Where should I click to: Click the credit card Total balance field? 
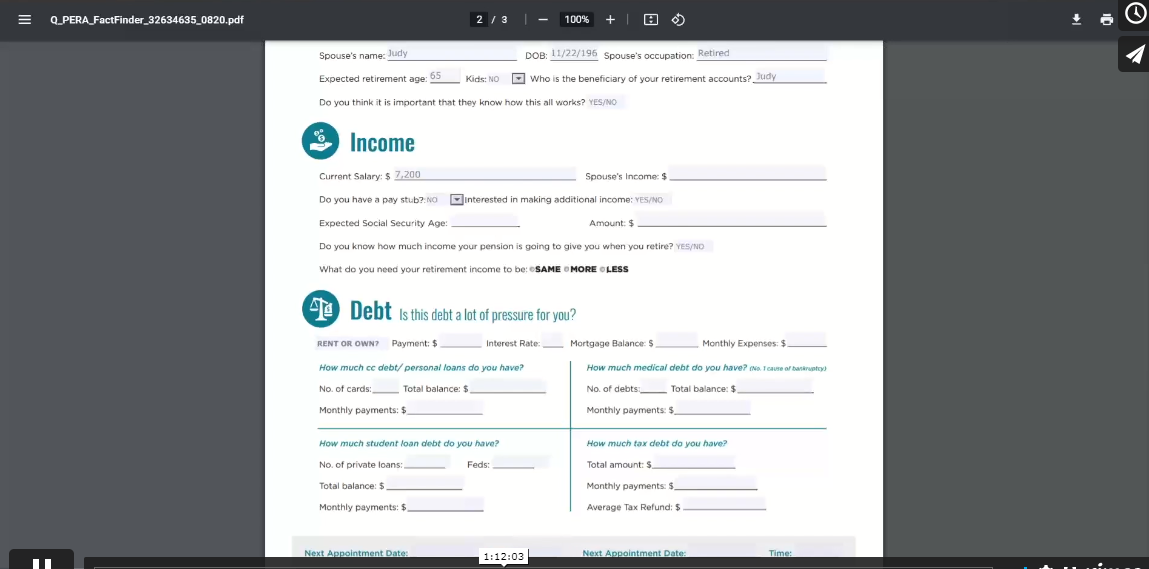click(508, 387)
